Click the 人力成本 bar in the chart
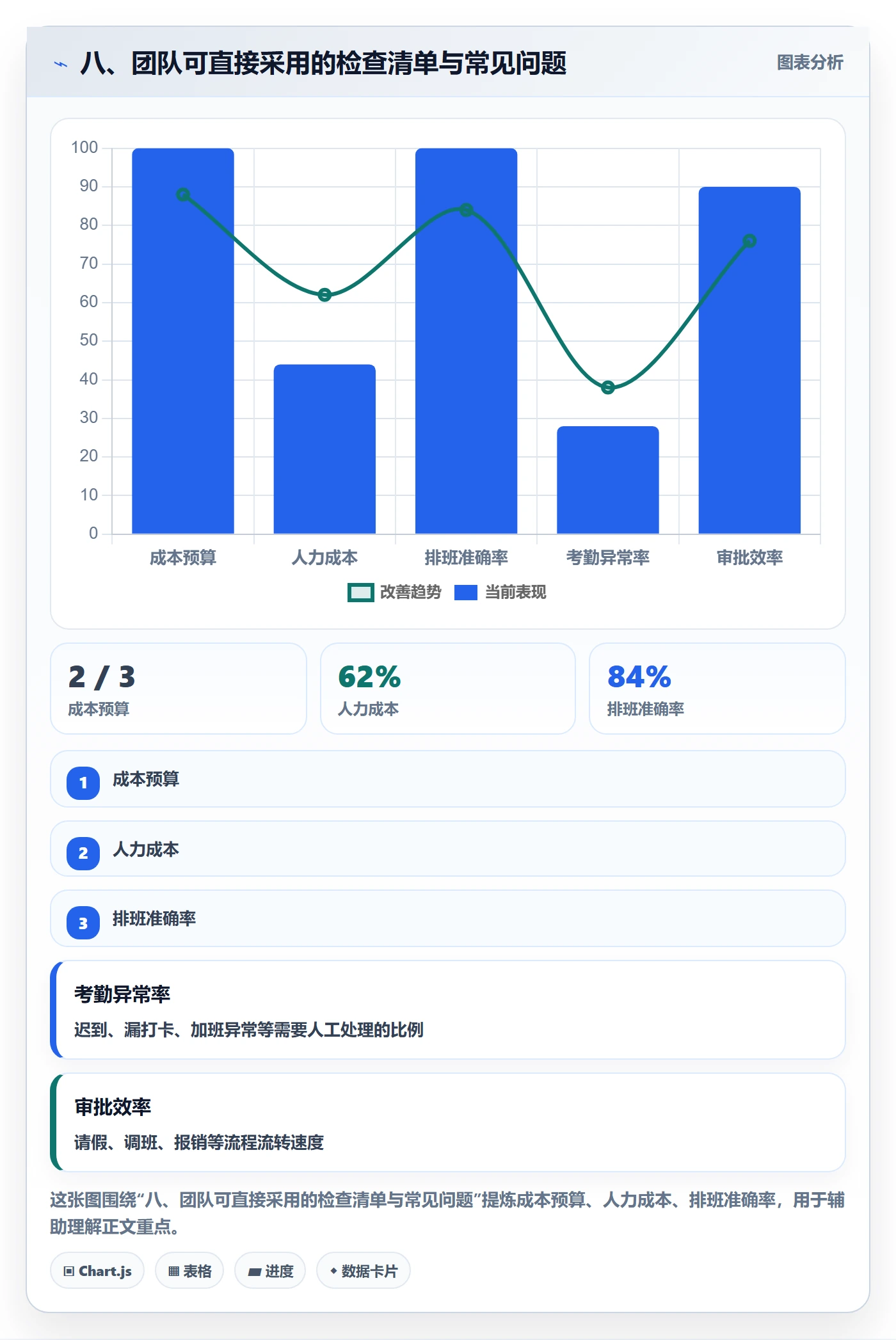Viewport: 896px width, 1340px height. [324, 449]
